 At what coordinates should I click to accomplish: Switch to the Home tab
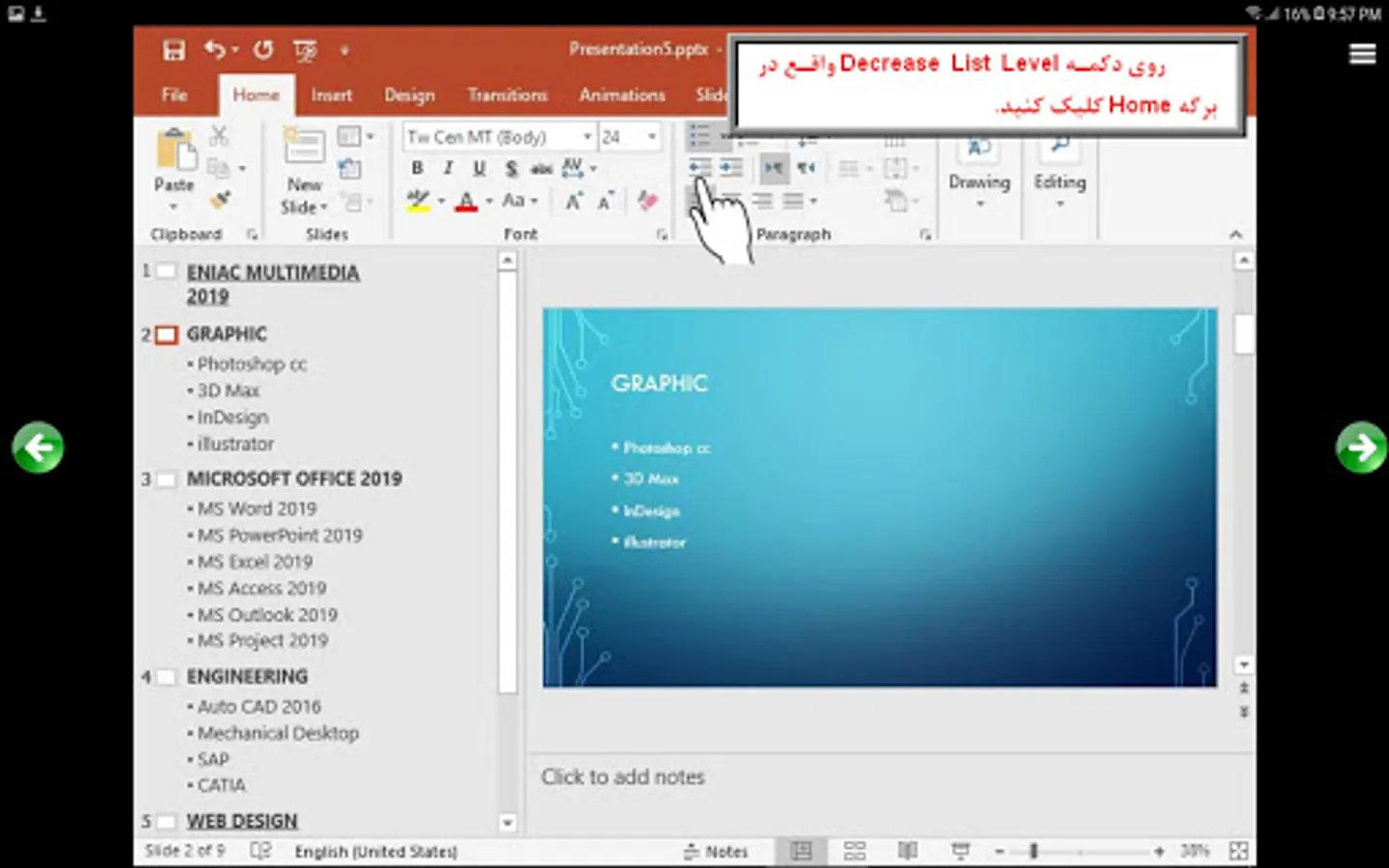256,95
